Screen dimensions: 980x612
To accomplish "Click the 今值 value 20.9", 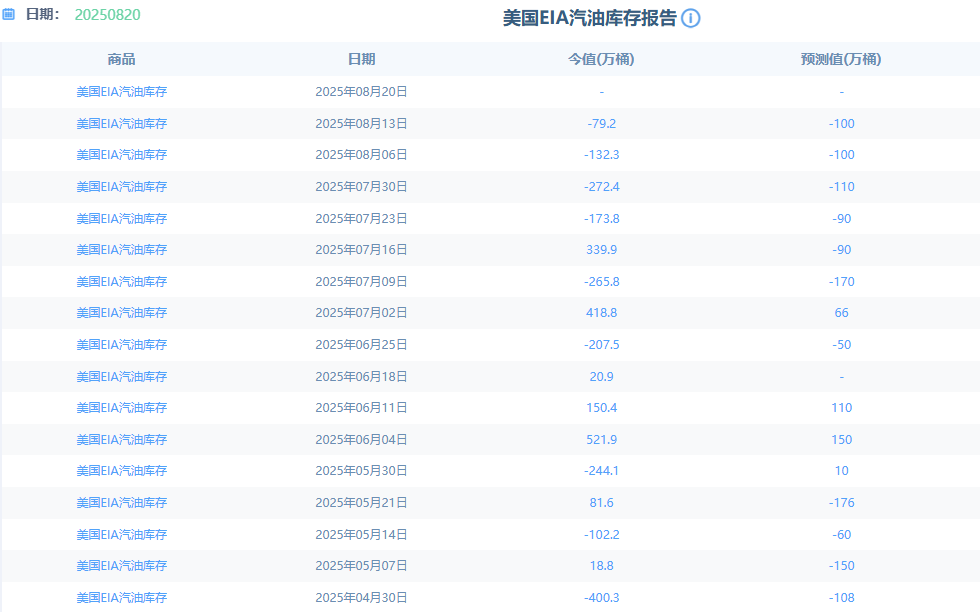I will pyautogui.click(x=602, y=377).
